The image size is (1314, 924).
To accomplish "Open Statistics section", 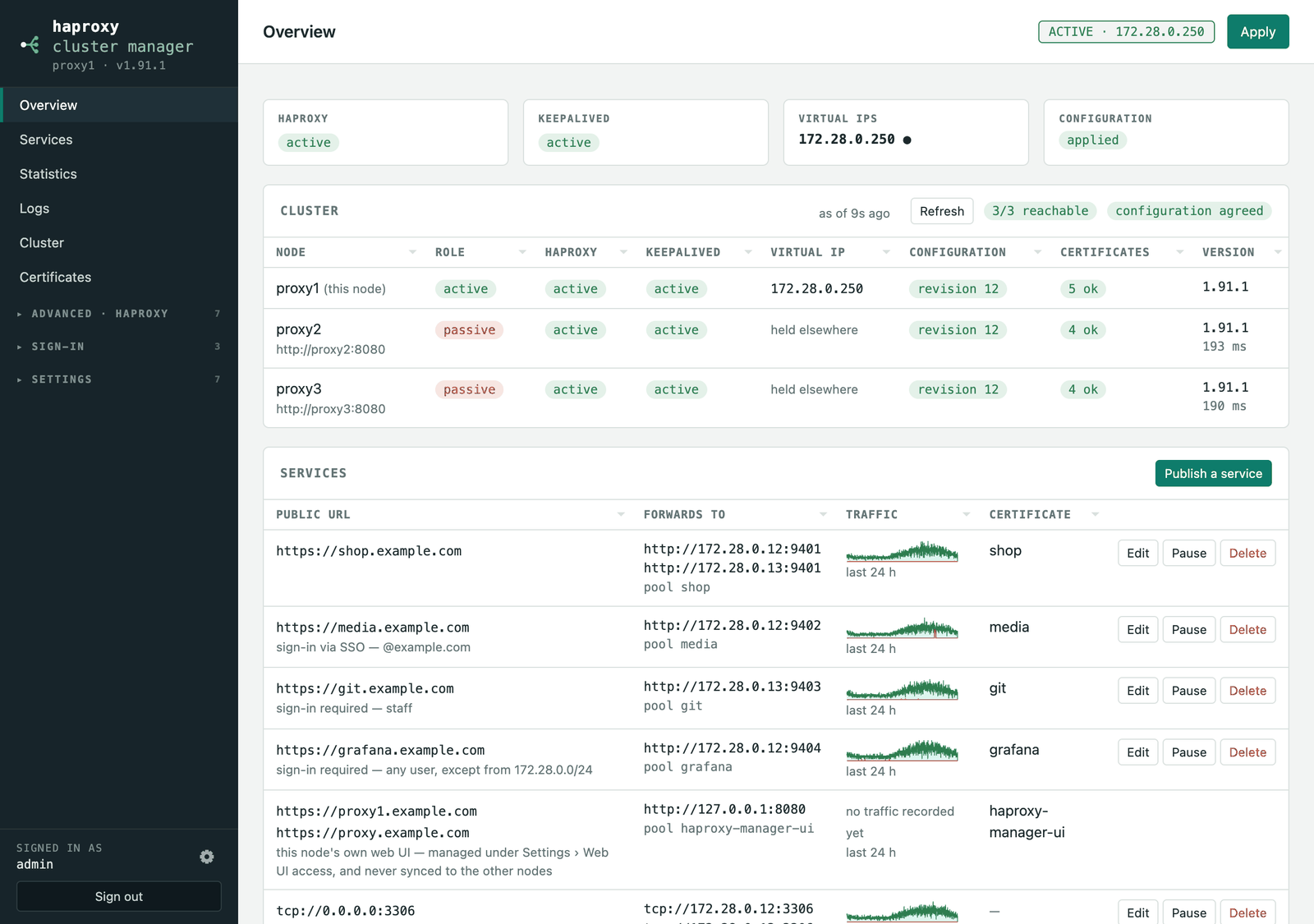I will click(x=119, y=174).
